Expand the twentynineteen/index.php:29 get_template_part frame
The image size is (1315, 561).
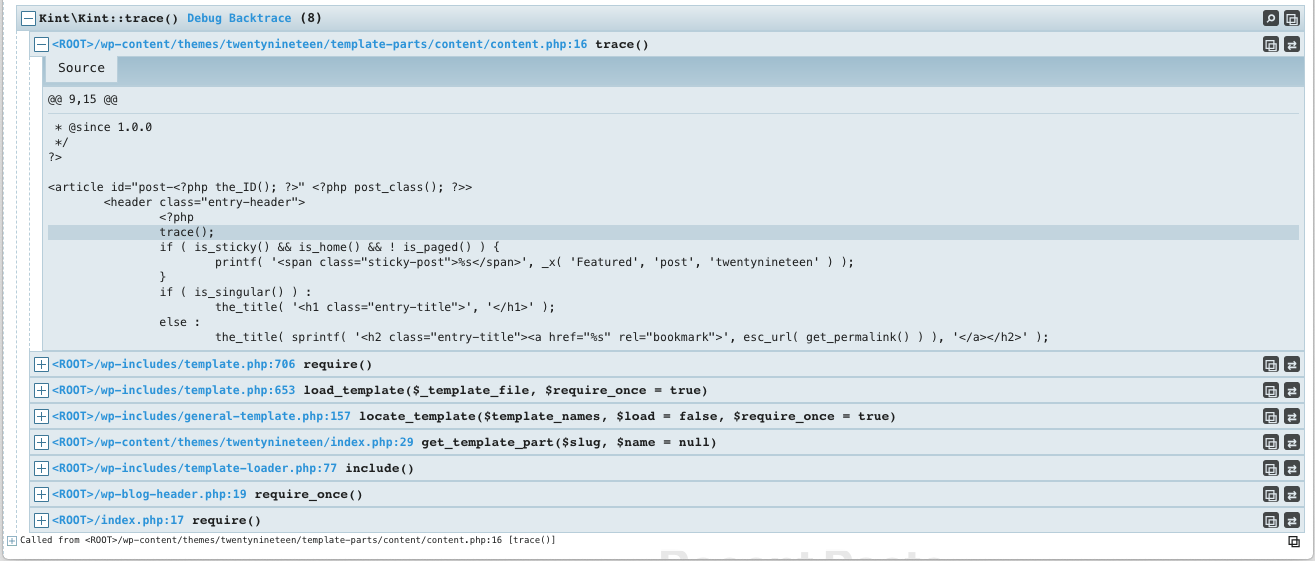tap(41, 442)
